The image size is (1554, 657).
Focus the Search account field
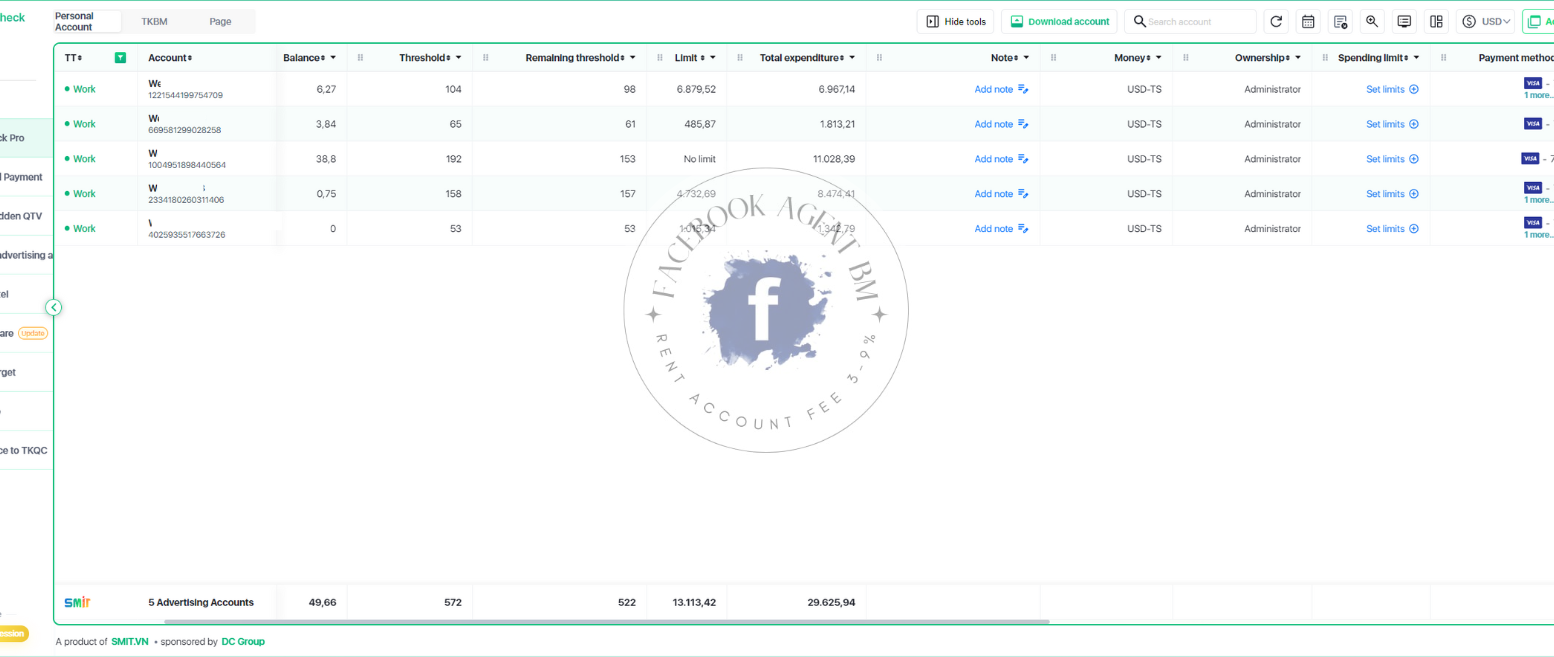pos(1190,22)
